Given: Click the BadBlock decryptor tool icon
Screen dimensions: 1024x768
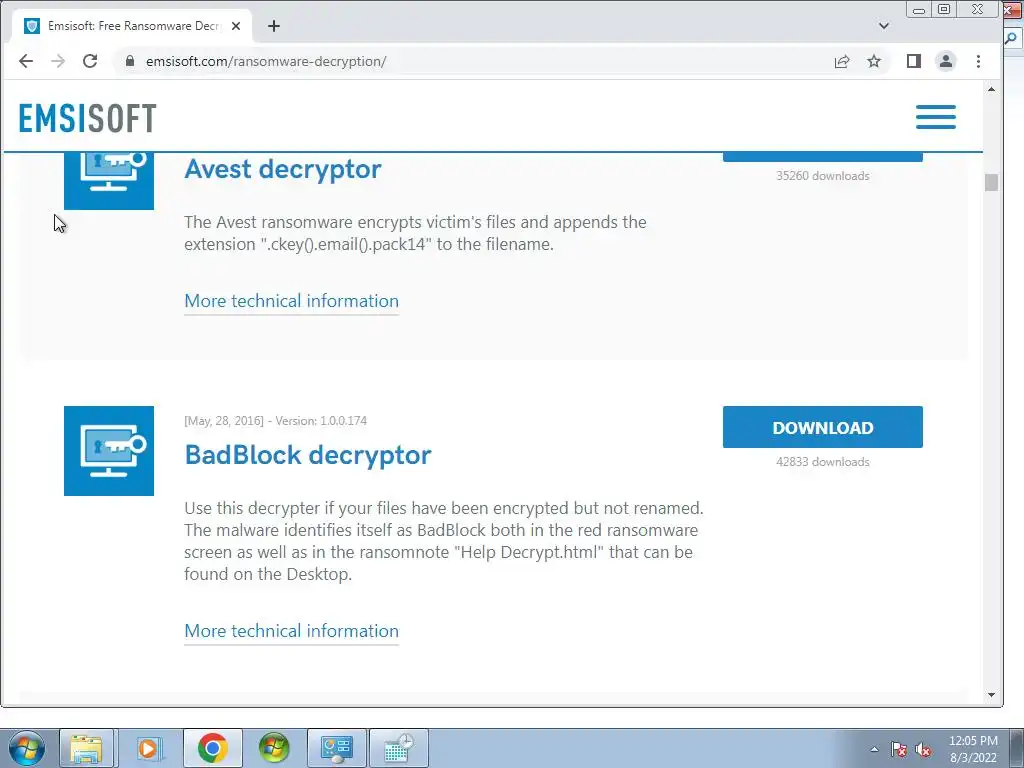Looking at the screenshot, I should (x=109, y=451).
